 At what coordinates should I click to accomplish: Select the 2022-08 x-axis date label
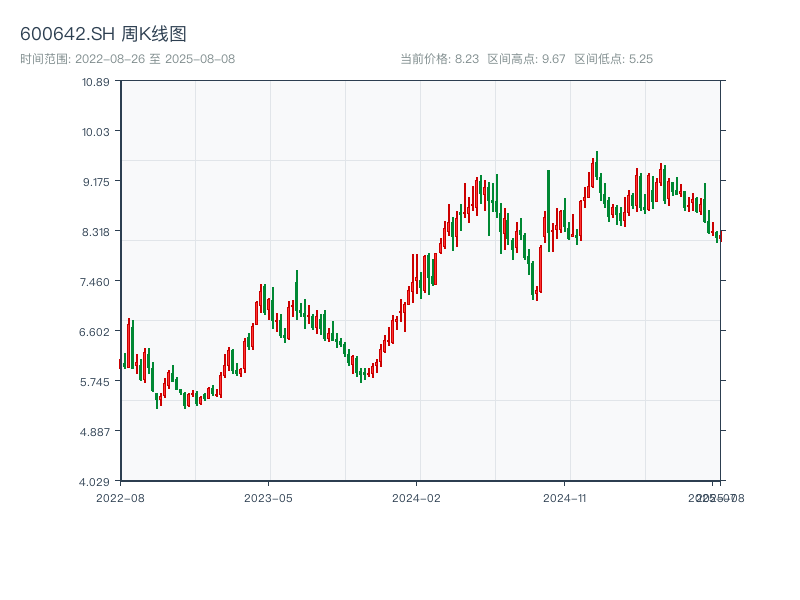(x=120, y=497)
